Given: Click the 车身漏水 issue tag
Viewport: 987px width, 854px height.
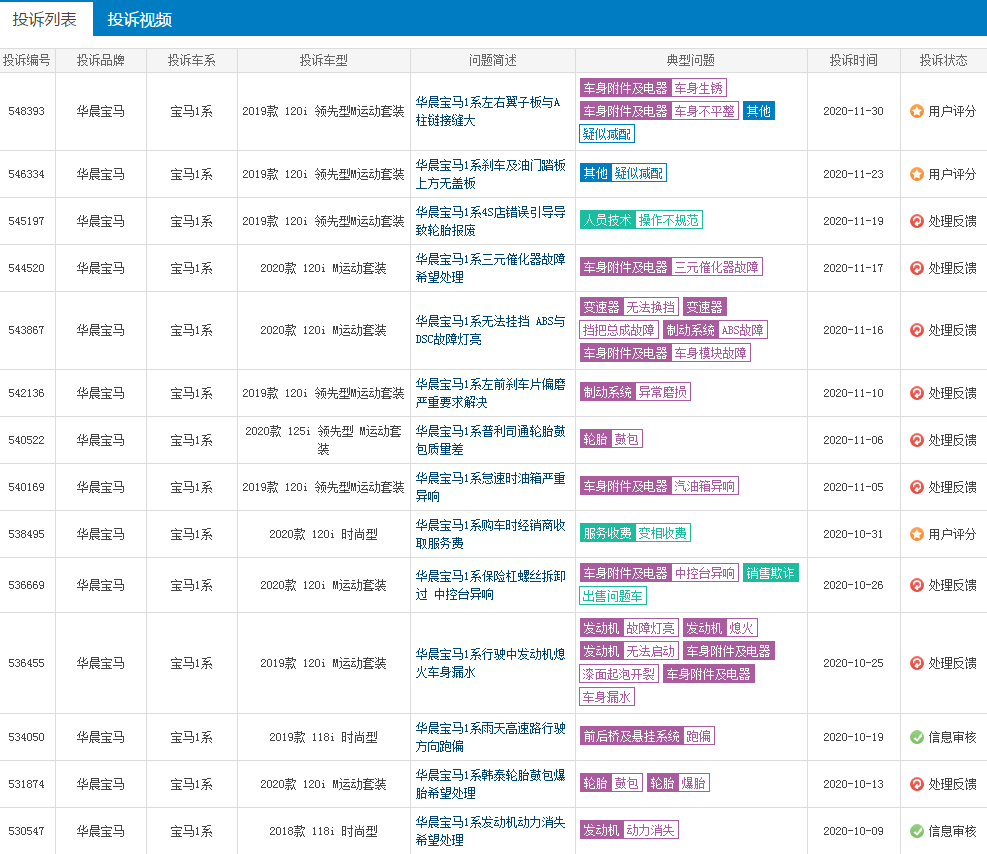Looking at the screenshot, I should tap(607, 697).
